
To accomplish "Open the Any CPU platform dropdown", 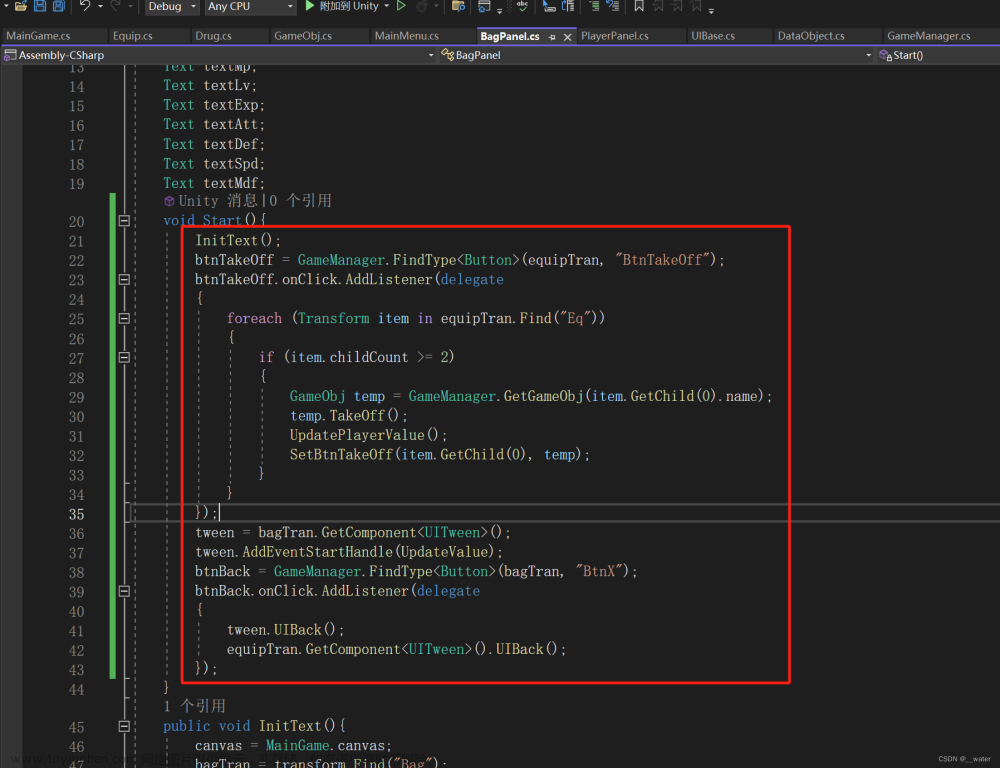I will point(250,6).
